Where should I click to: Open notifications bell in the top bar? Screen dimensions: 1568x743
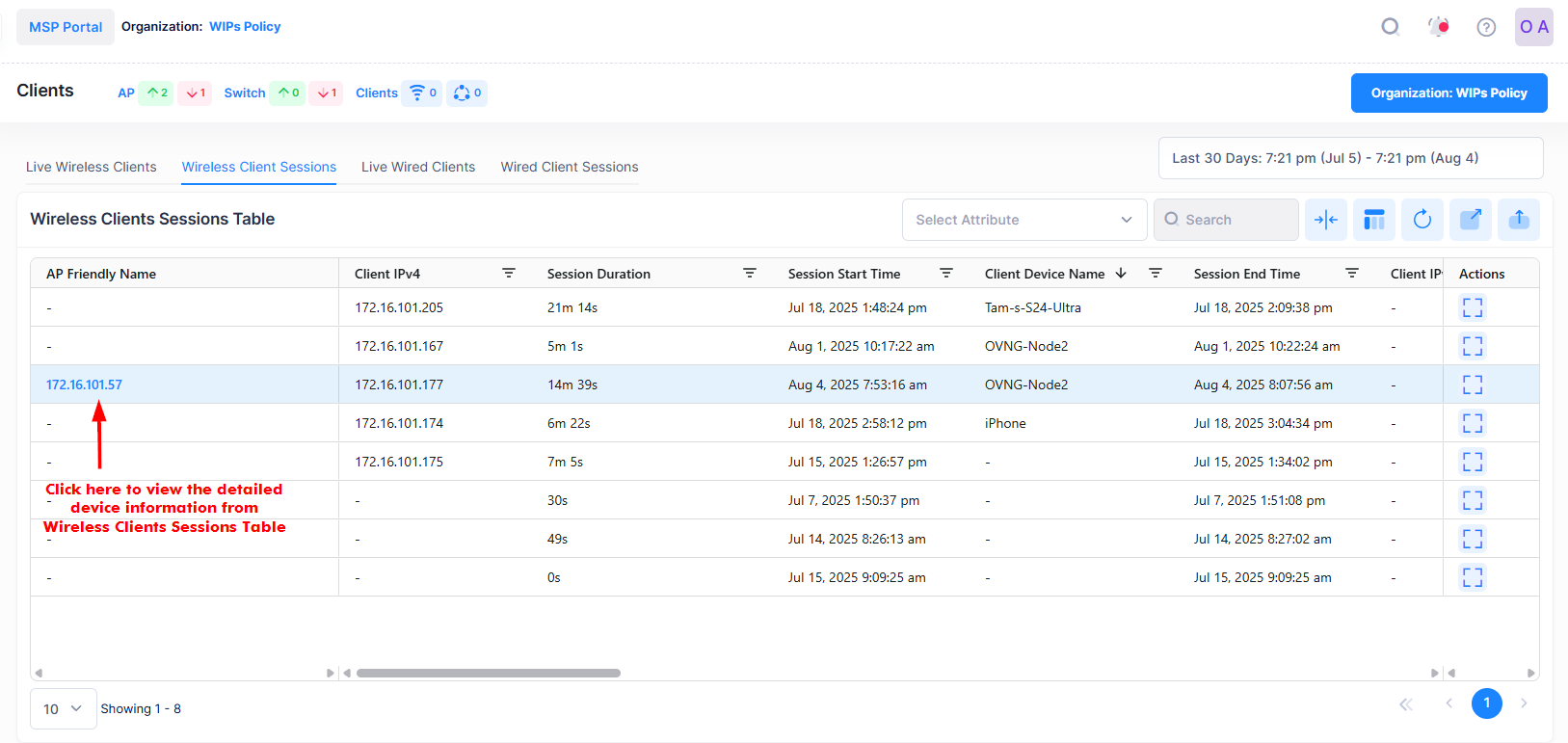coord(1438,27)
